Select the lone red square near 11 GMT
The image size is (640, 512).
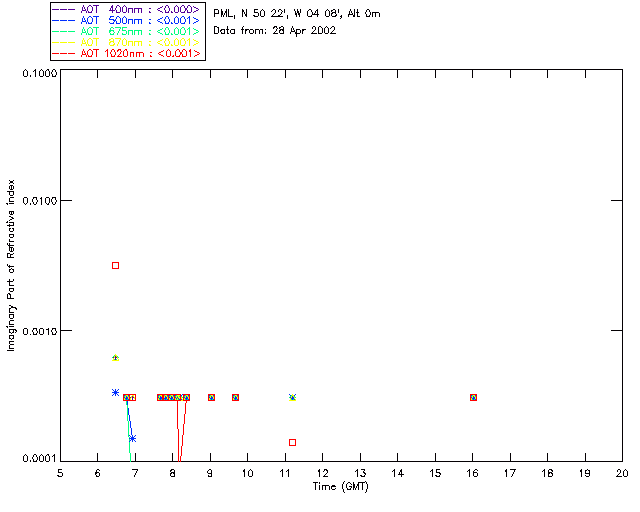pyautogui.click(x=292, y=443)
